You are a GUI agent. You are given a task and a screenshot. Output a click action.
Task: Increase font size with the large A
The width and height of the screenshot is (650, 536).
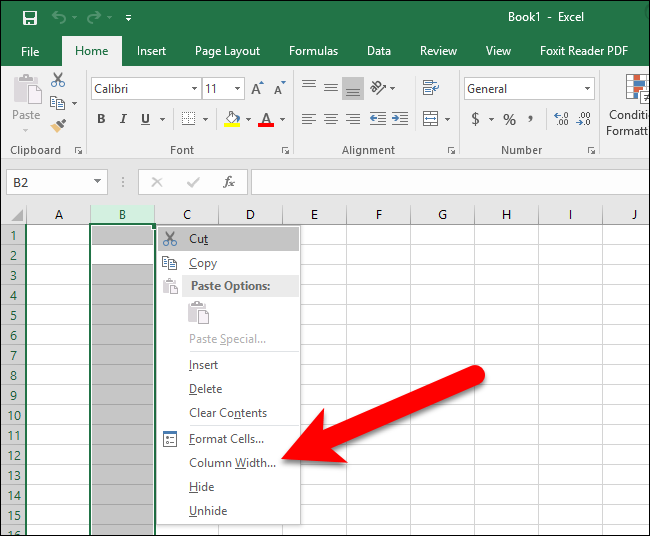coord(257,88)
